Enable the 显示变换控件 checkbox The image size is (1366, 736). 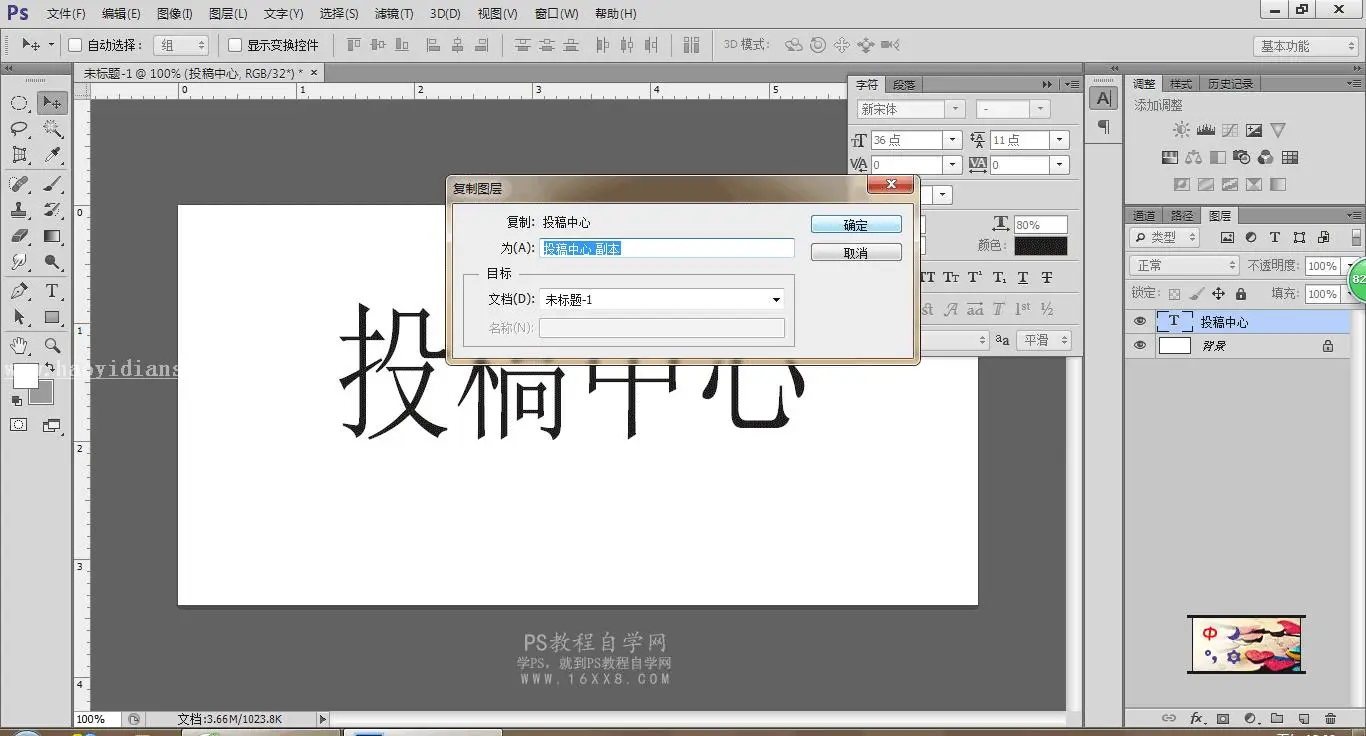coord(235,45)
